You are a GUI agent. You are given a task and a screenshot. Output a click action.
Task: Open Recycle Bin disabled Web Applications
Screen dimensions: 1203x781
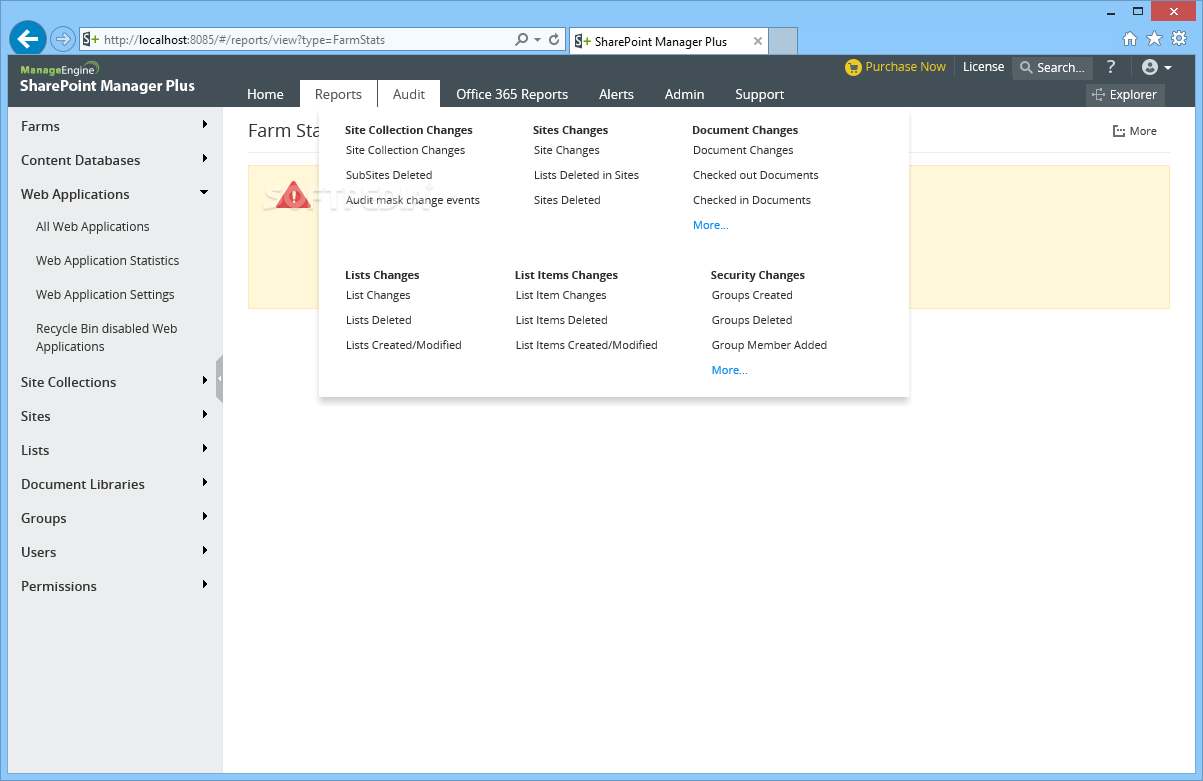pos(107,338)
